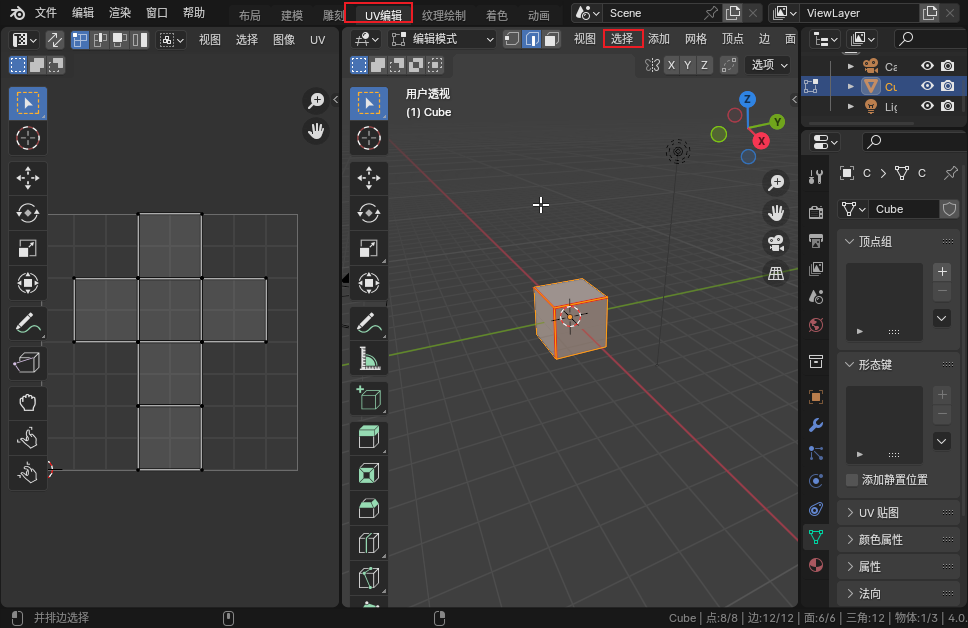Choose the Add Cube tool
Screen dimensions: 968x628
(x=369, y=399)
